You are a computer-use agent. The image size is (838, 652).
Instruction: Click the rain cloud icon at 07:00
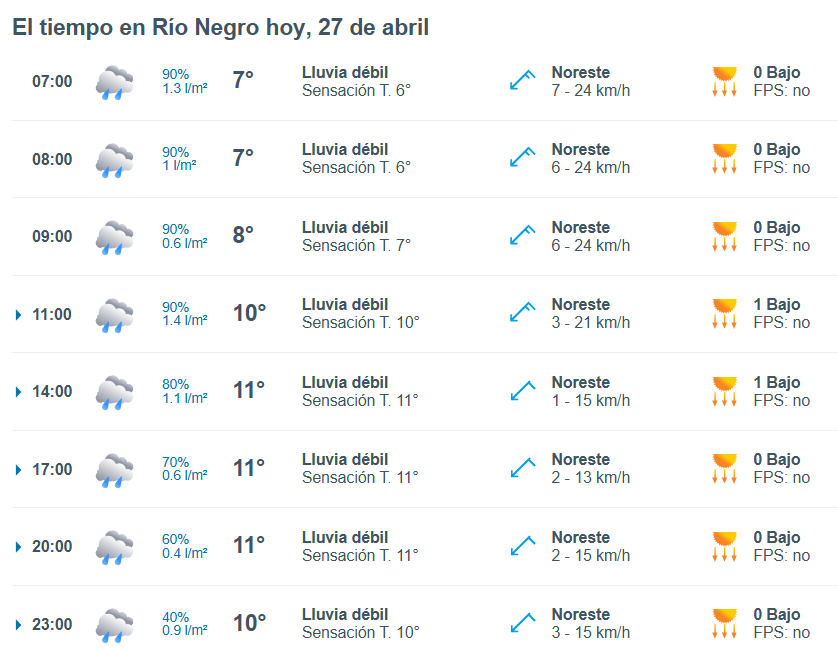[x=115, y=82]
